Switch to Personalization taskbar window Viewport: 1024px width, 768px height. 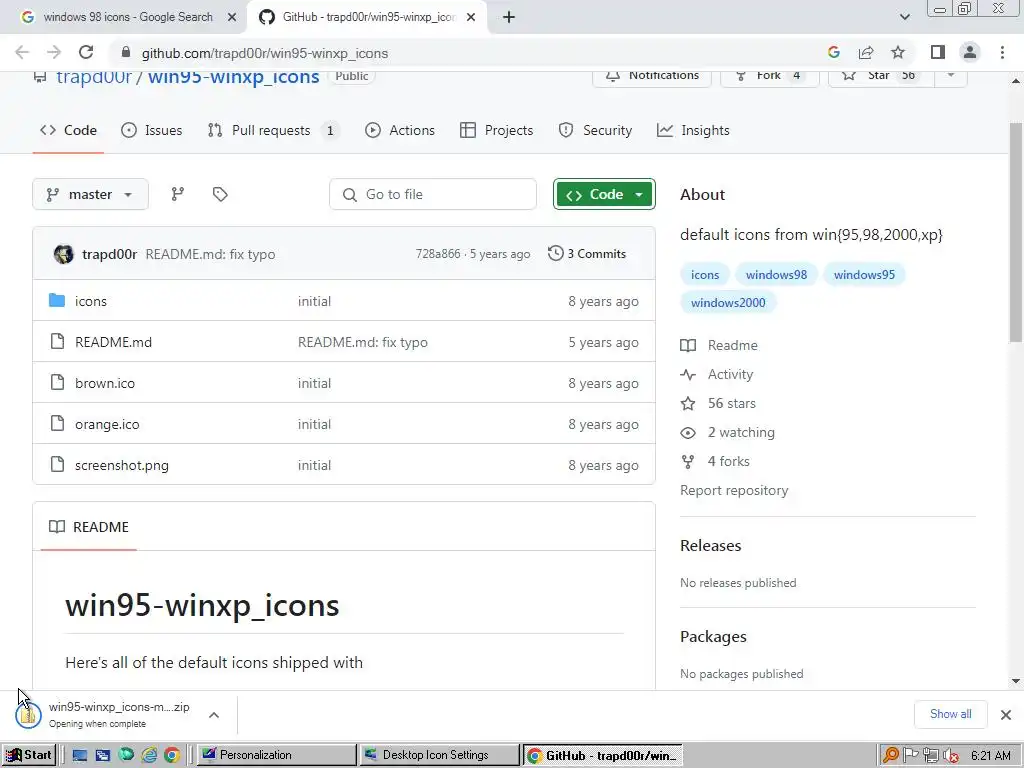[276, 755]
